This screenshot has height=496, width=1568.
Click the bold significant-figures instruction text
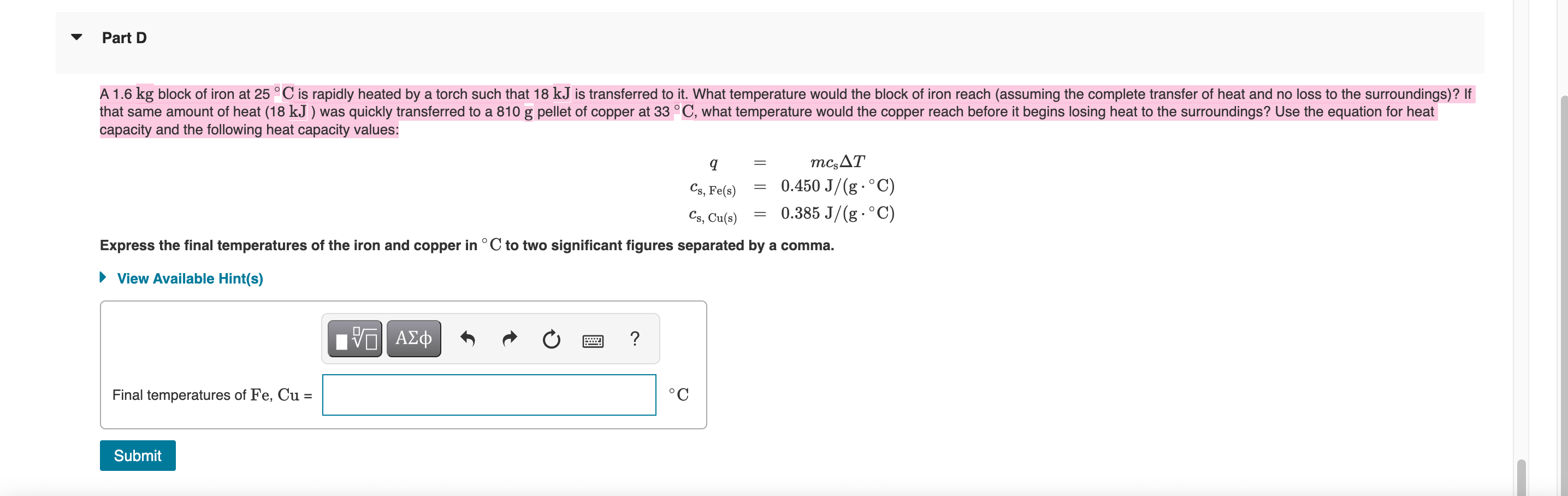pyautogui.click(x=467, y=245)
